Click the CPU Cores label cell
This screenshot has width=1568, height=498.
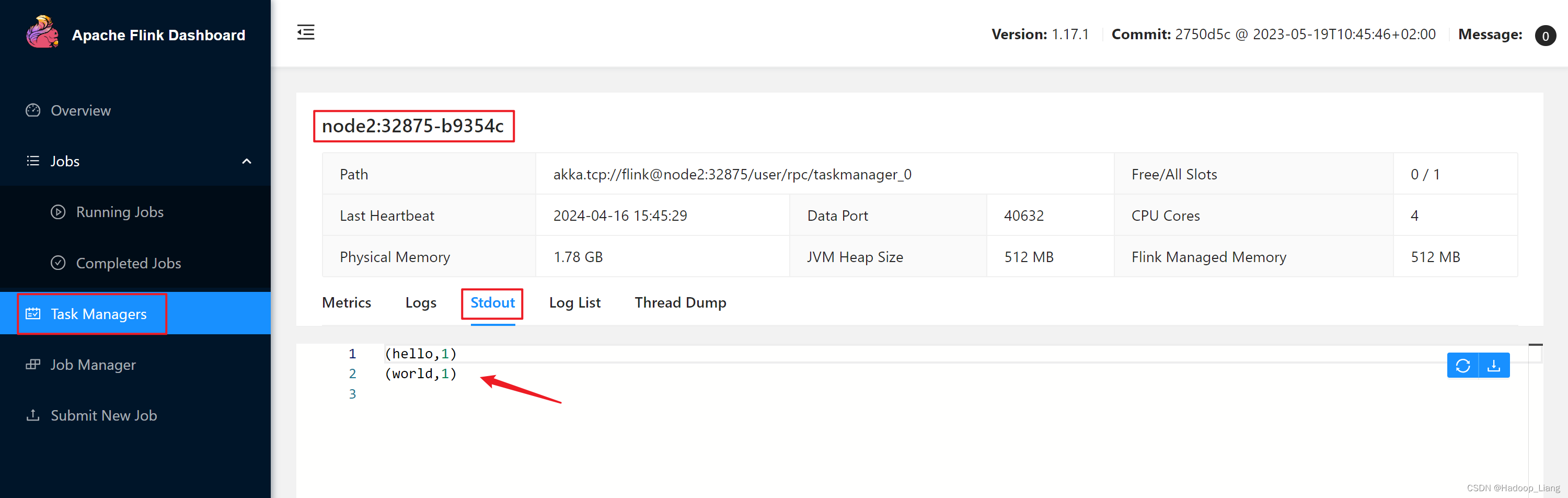pos(1253,216)
